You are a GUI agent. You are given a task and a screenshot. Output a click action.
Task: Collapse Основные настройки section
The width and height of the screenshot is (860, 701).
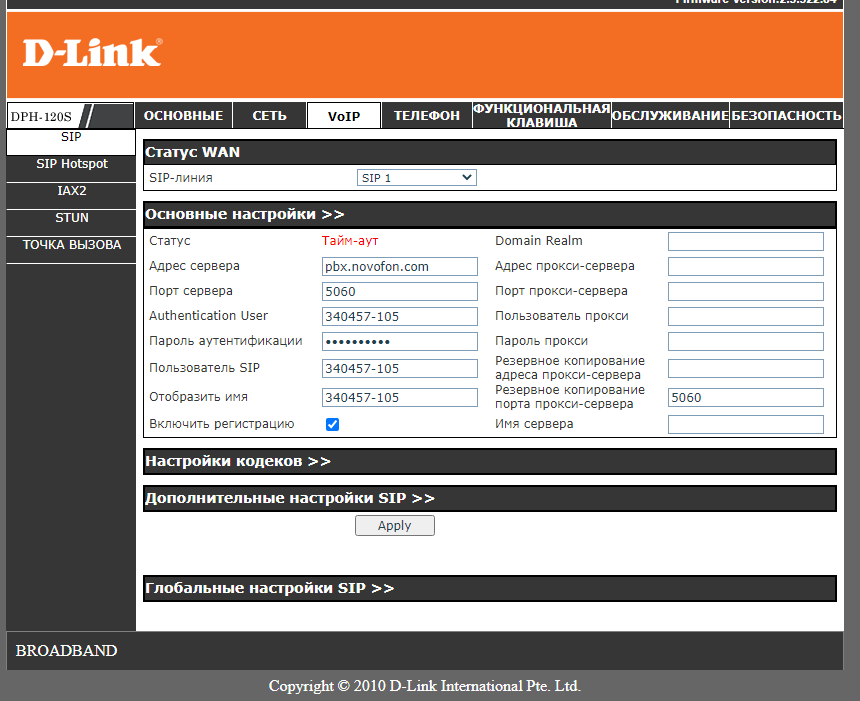click(x=245, y=214)
